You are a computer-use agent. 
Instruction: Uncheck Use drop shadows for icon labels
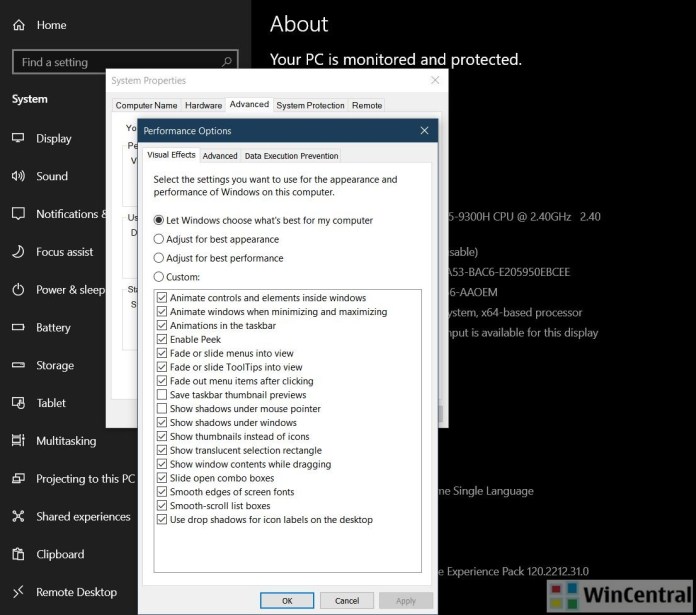coord(162,519)
